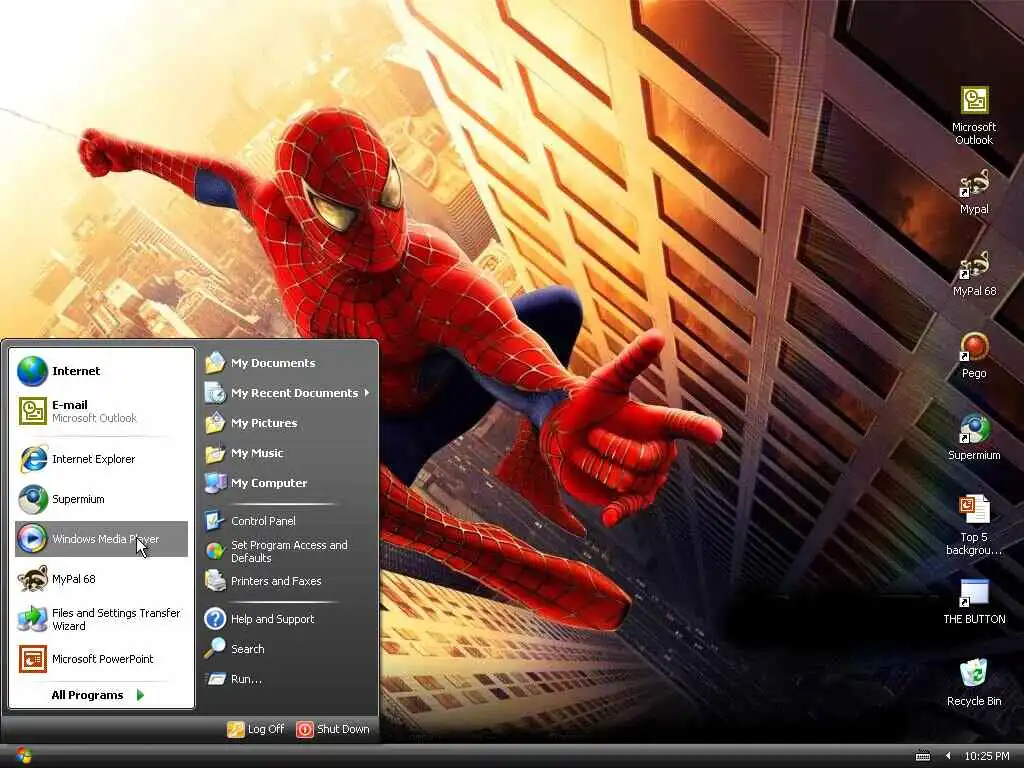This screenshot has height=768, width=1024.
Task: Click the Supermium icon in Start menu
Action: [33, 499]
